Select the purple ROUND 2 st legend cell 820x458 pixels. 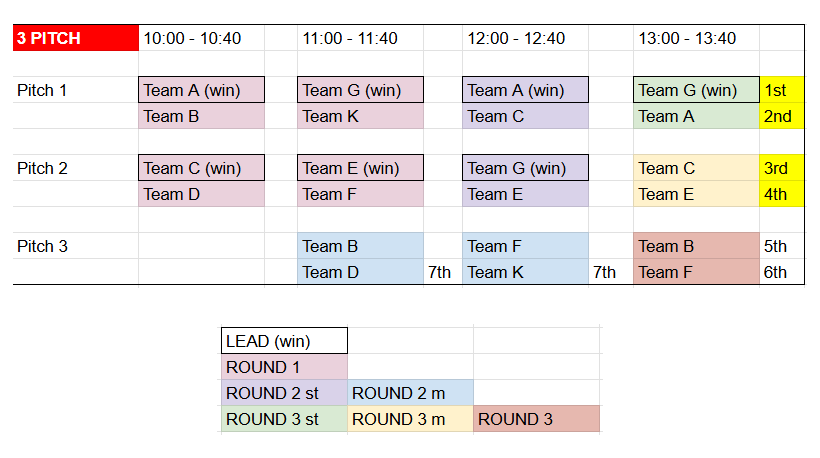tap(284, 393)
